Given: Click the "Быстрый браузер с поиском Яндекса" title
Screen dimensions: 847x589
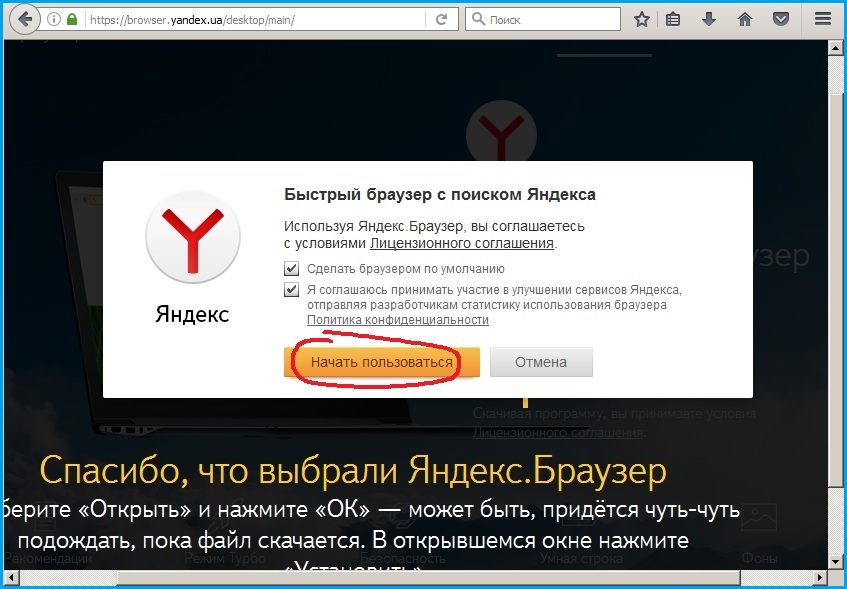Looking at the screenshot, I should pyautogui.click(x=440, y=195).
